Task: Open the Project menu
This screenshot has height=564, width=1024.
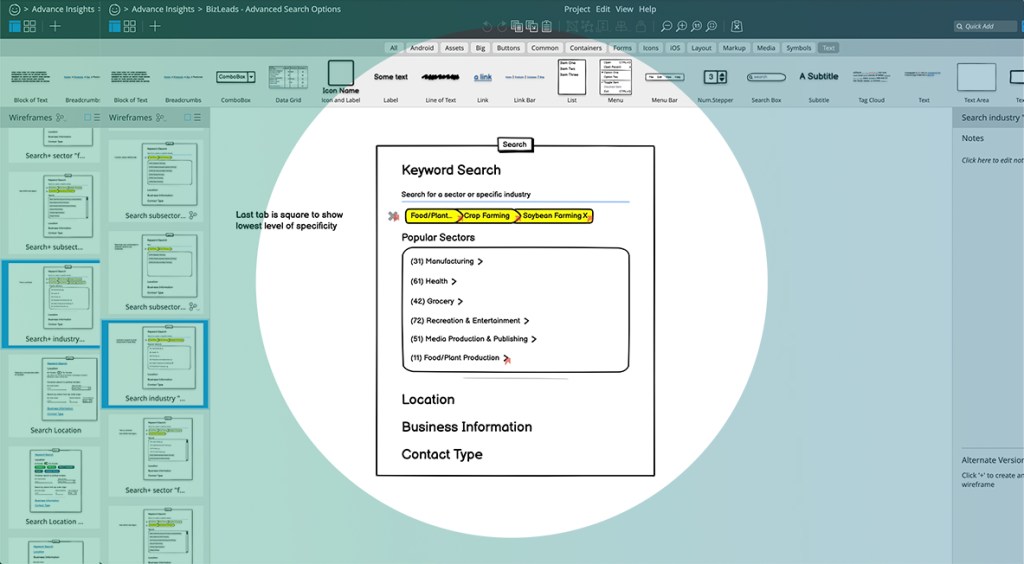Action: (577, 9)
